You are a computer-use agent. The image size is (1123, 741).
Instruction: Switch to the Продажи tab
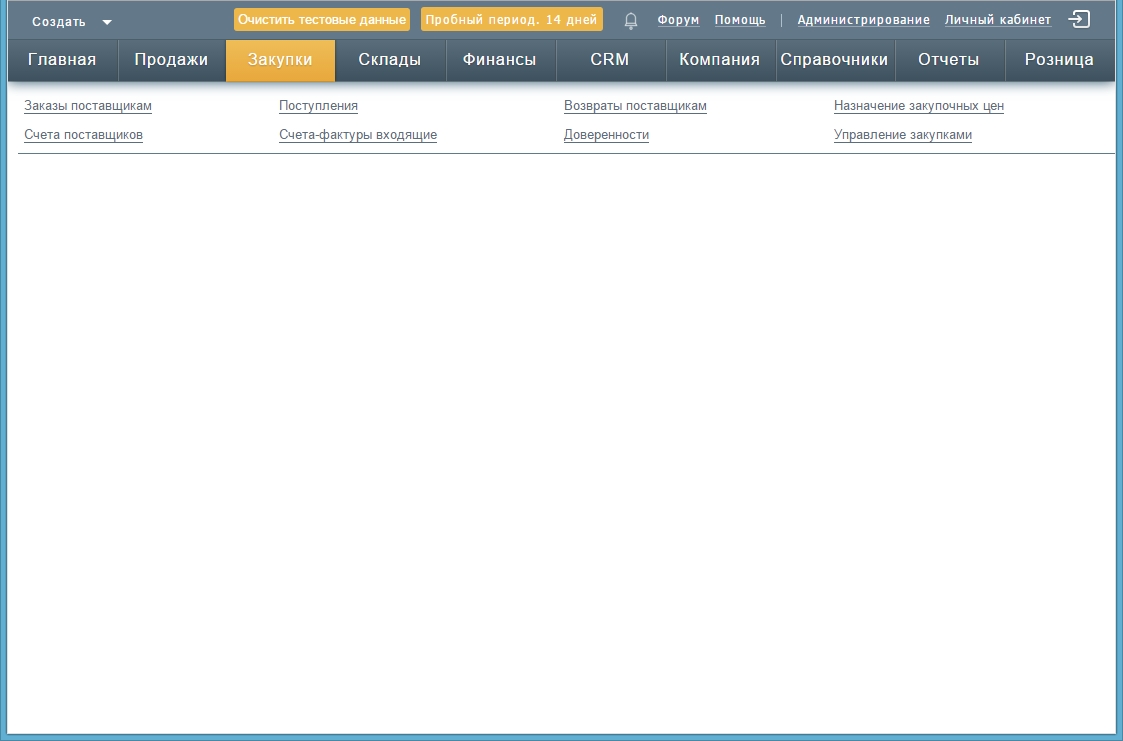tap(171, 60)
